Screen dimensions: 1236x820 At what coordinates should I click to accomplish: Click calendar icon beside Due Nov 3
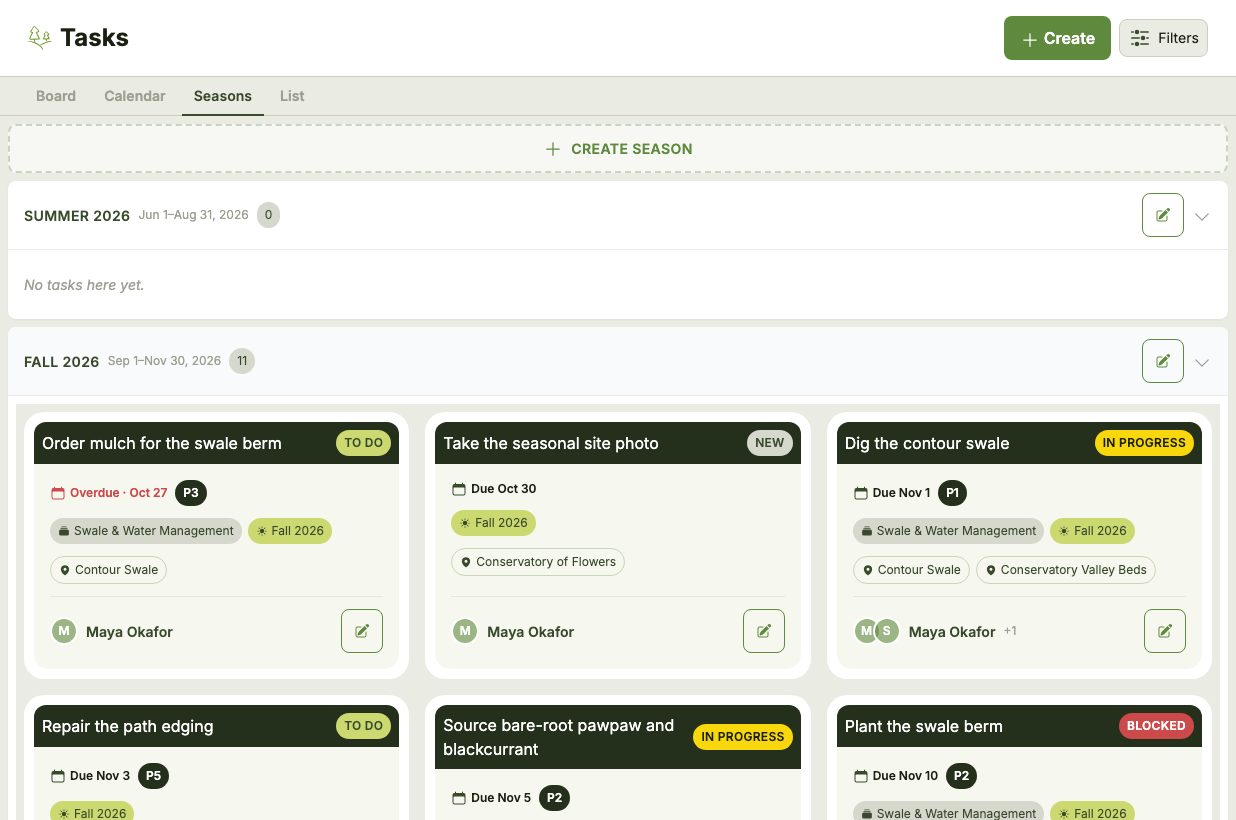pos(58,776)
